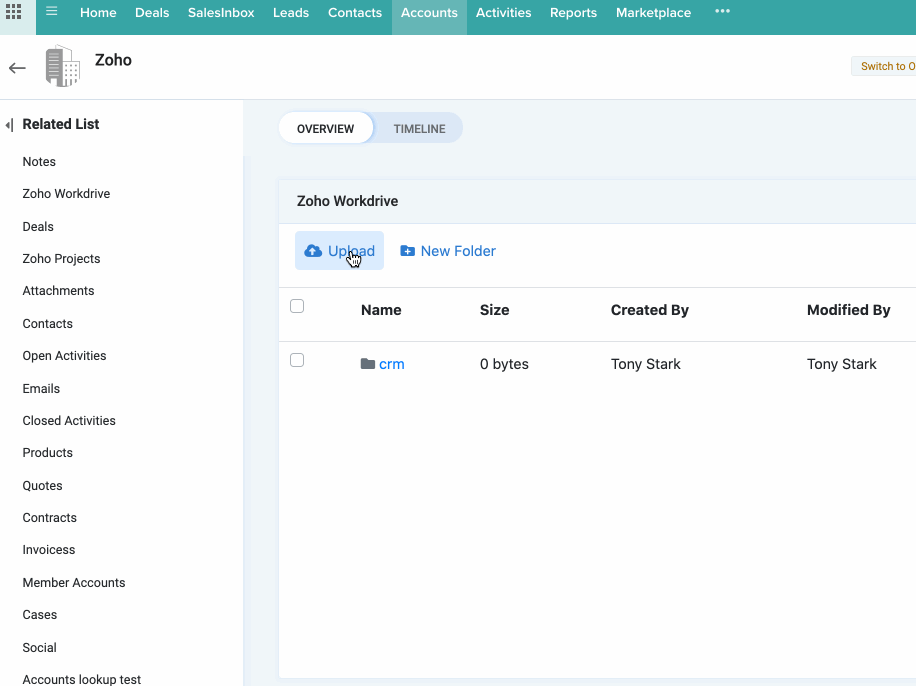This screenshot has height=686, width=916.
Task: Open the Marketplace tab
Action: (x=653, y=13)
